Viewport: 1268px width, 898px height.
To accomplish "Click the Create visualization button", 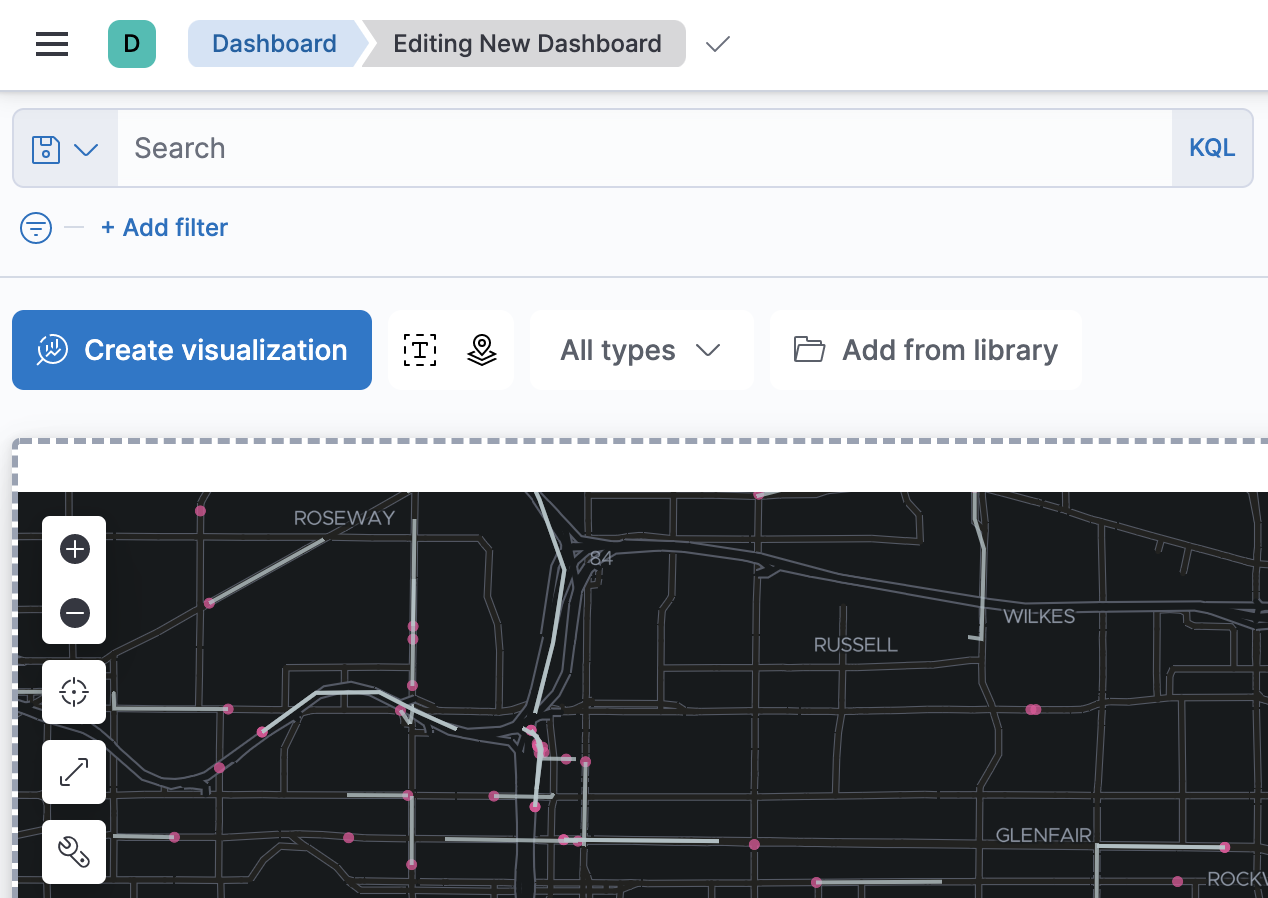I will pos(191,350).
